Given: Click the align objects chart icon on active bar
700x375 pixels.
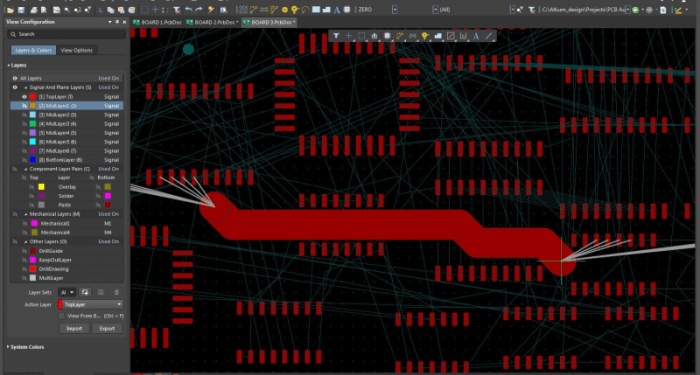Looking at the screenshot, I should tap(374, 36).
